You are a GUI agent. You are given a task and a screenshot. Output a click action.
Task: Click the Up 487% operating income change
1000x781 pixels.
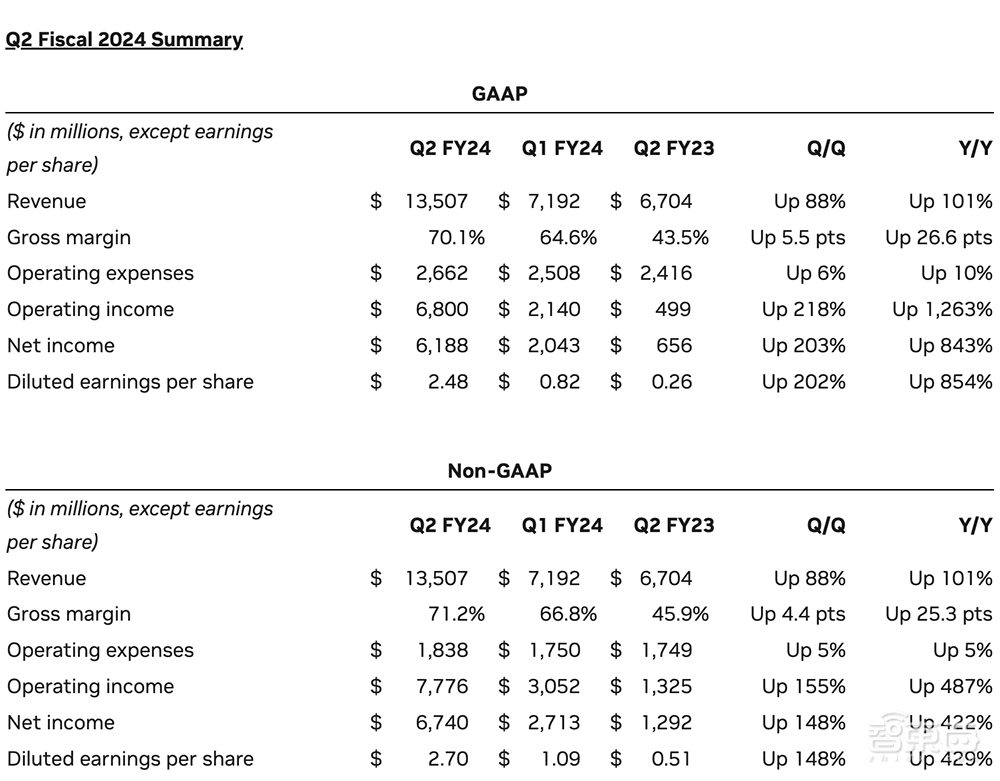point(950,686)
